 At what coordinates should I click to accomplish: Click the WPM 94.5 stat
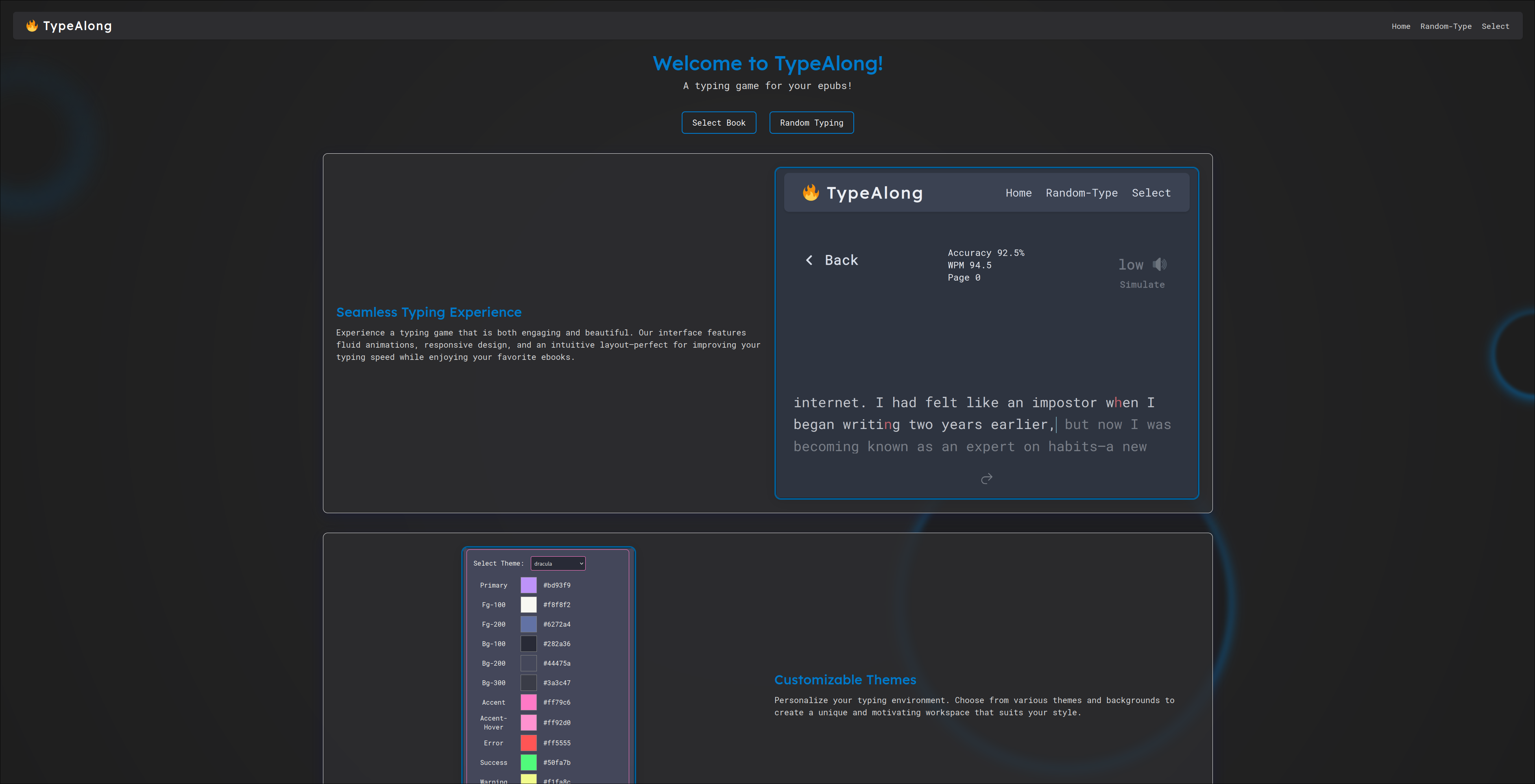tap(970, 265)
